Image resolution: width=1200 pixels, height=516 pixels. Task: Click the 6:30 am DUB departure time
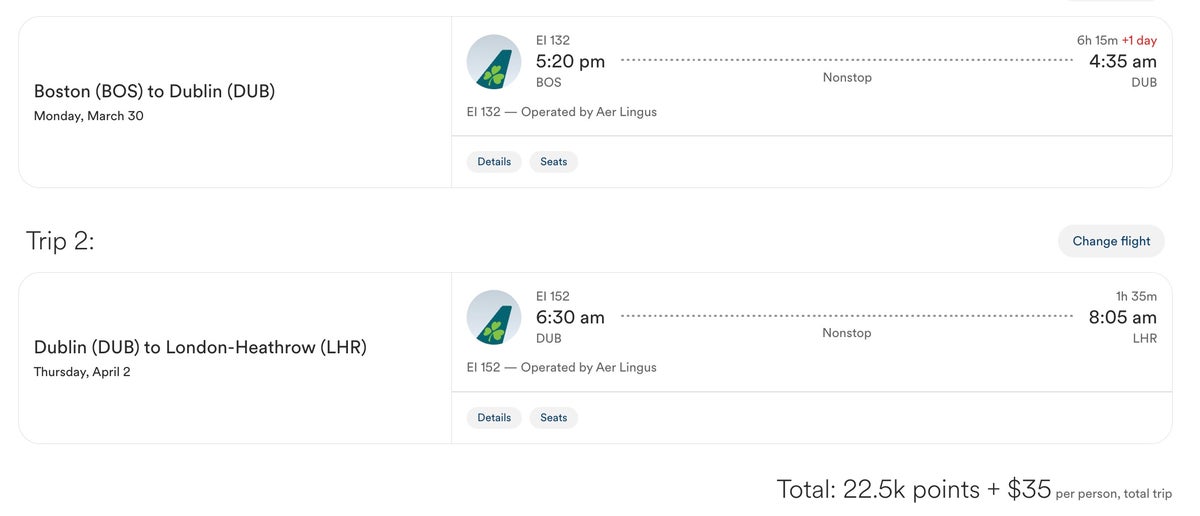pyautogui.click(x=570, y=318)
